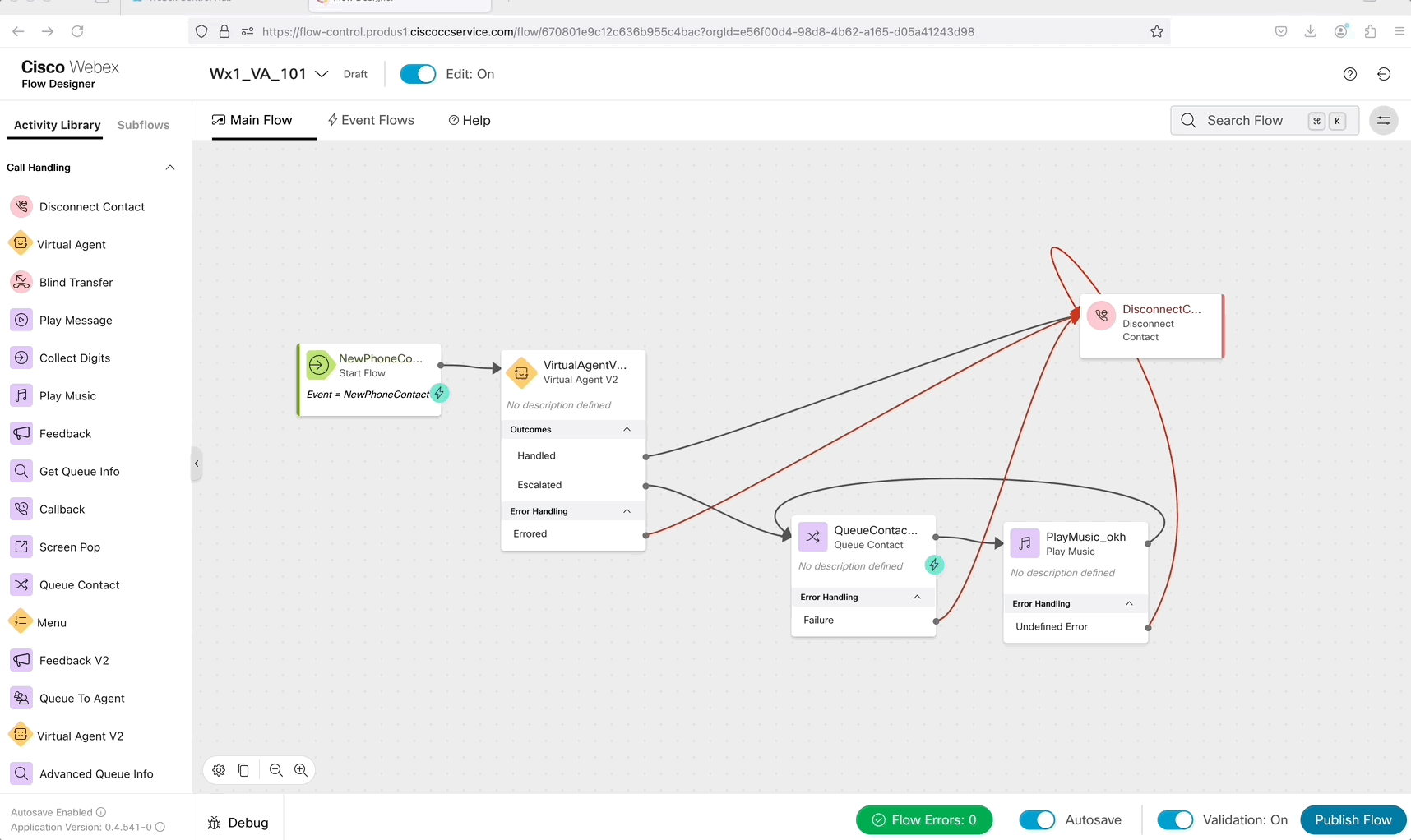The image size is (1411, 840).
Task: Disable the Autosave toggle
Action: pyautogui.click(x=1037, y=819)
